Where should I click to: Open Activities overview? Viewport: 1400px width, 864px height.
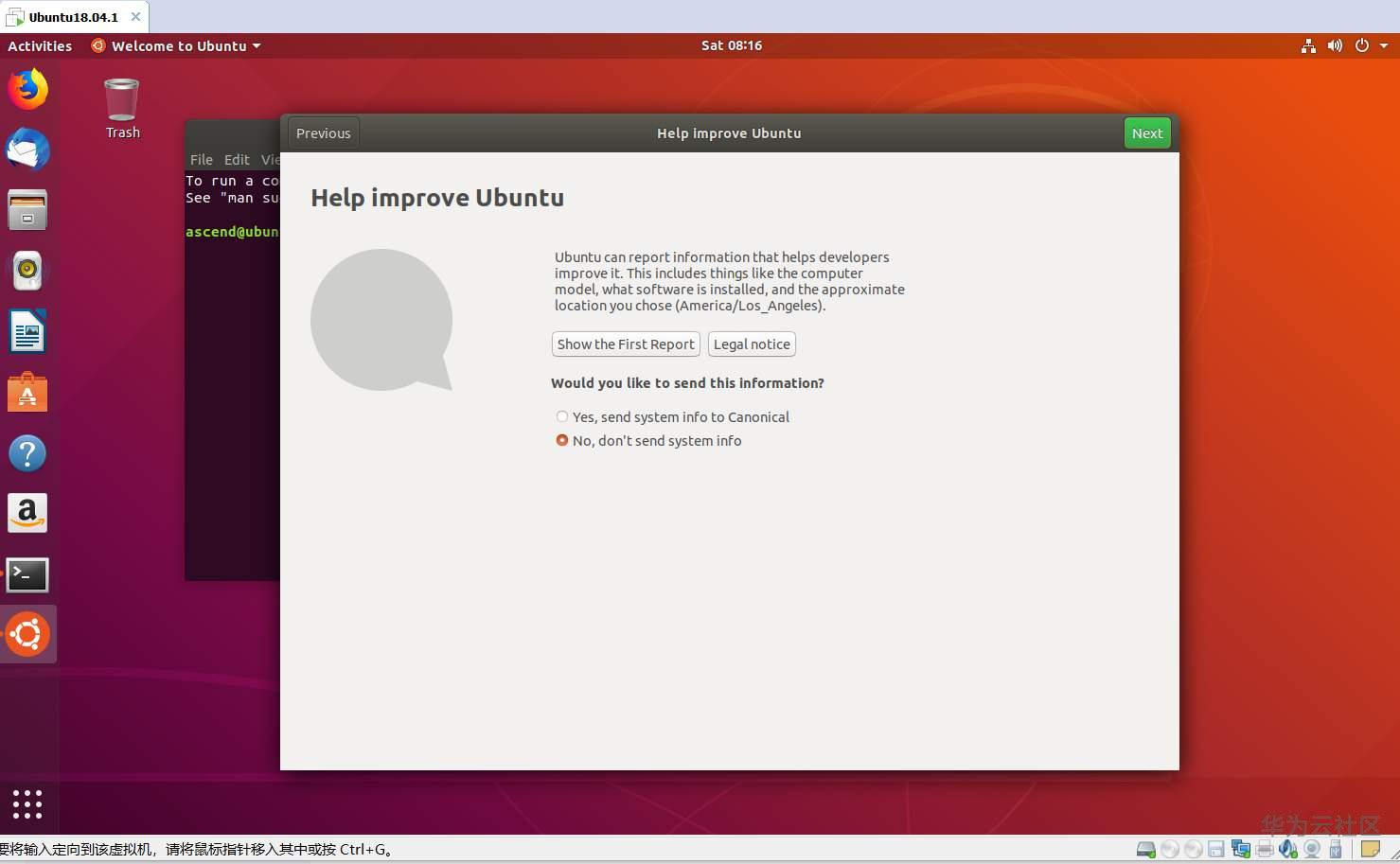coord(40,45)
